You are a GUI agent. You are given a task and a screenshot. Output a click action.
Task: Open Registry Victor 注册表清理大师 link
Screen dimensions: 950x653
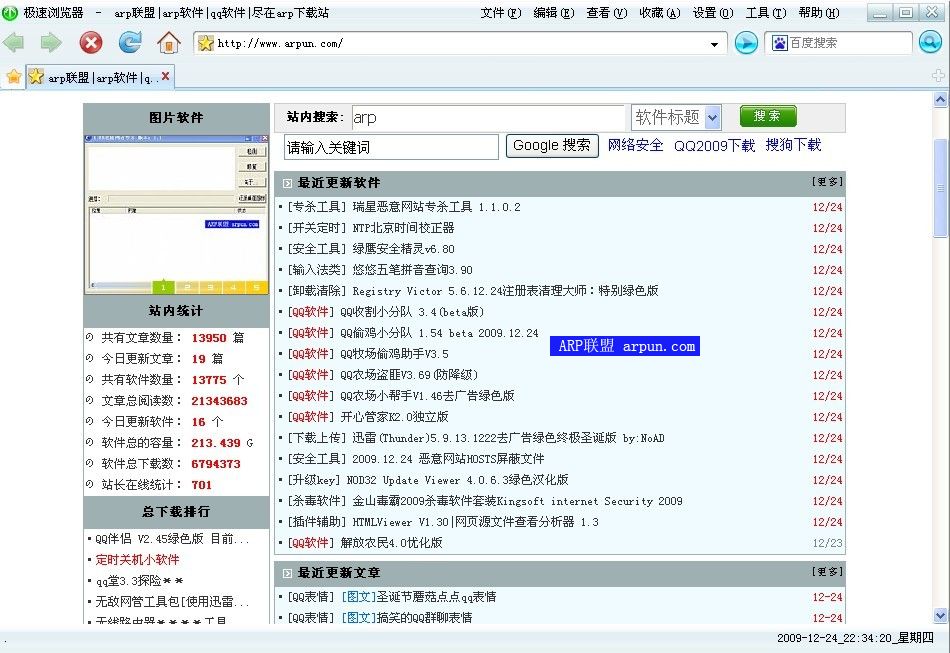[505, 291]
